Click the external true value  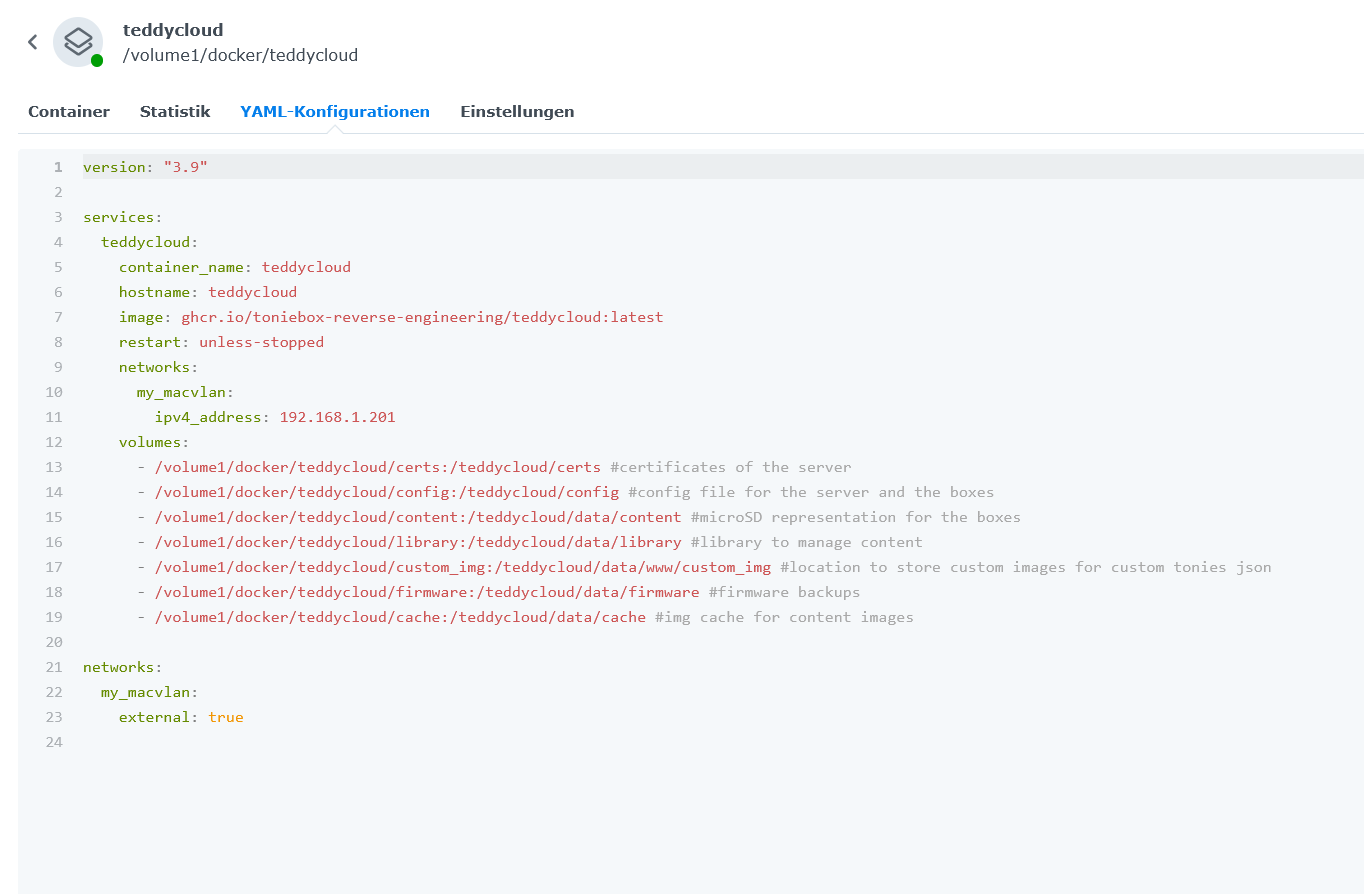click(x=226, y=717)
